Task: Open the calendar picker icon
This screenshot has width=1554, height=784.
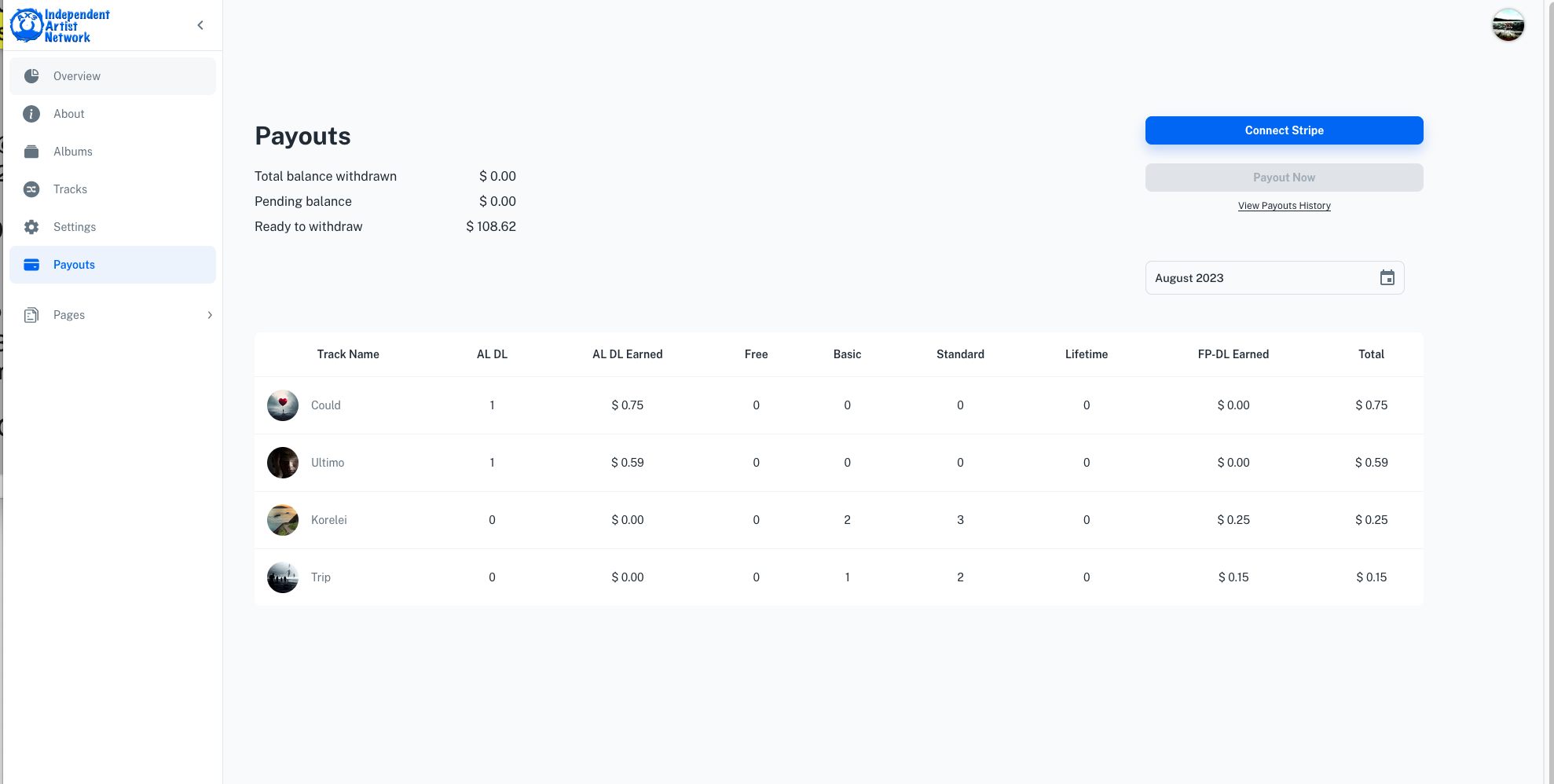Action: [1387, 278]
